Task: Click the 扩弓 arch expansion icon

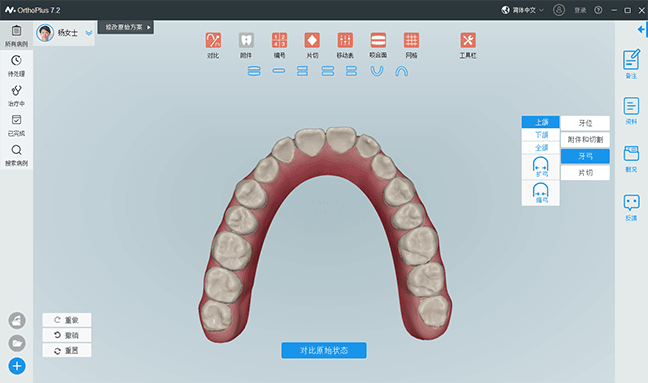Action: (x=541, y=167)
